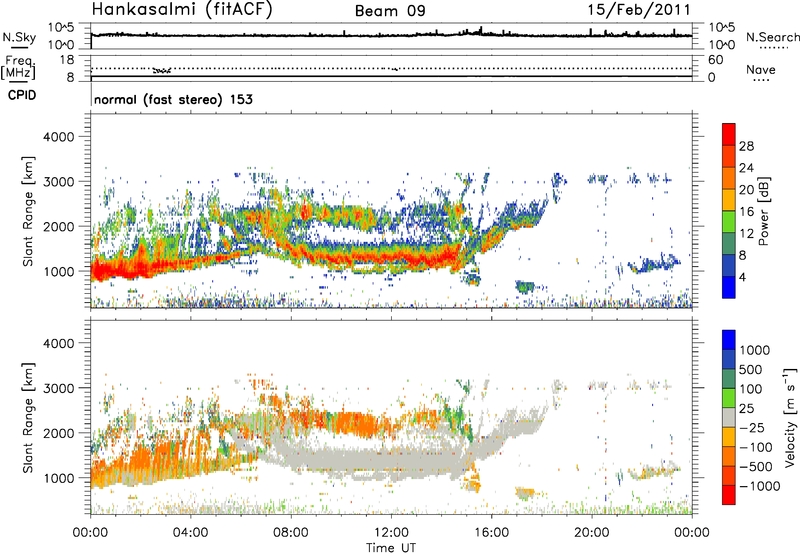Click the 'Freq. [MHz]' axis label

click(x=19, y=67)
